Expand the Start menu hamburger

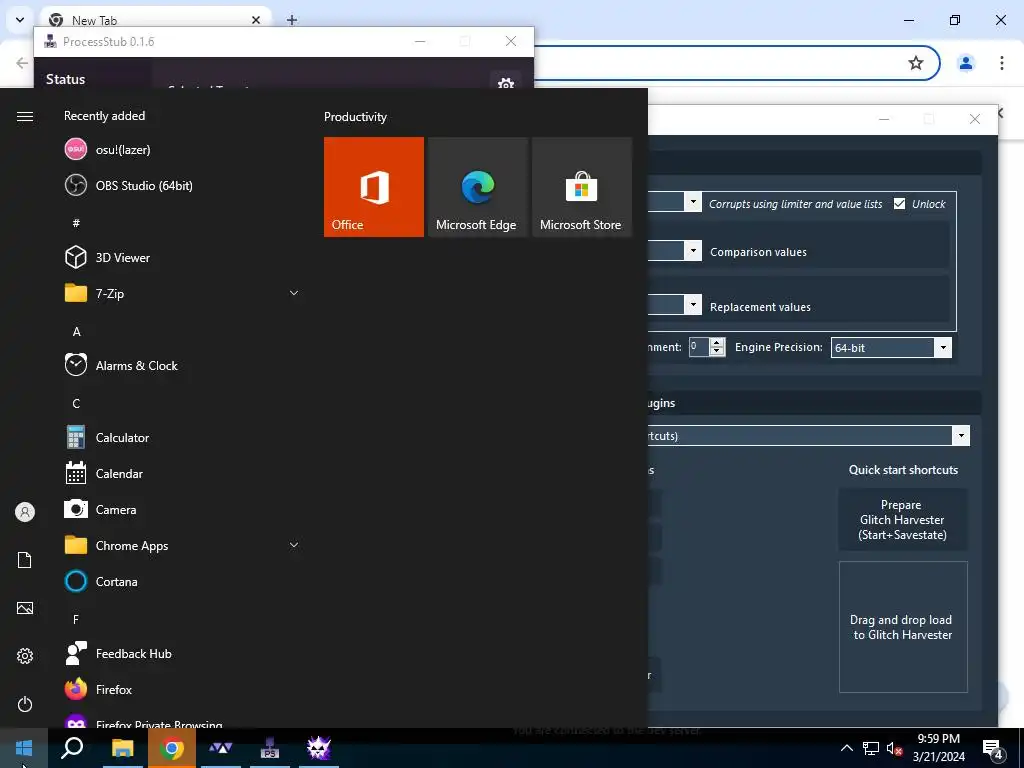(x=25, y=116)
